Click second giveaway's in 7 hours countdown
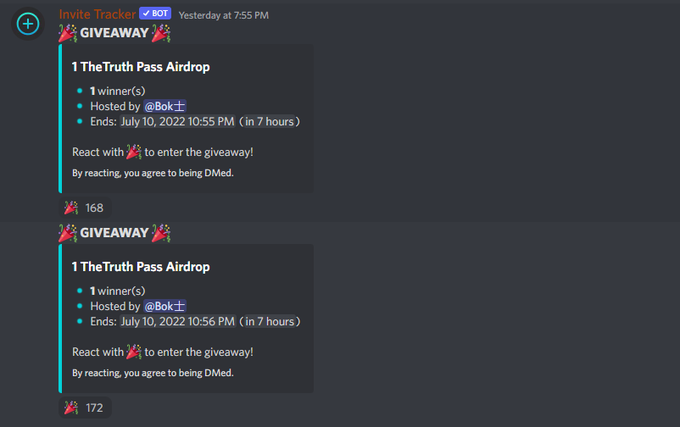This screenshot has height=427, width=680. 270,321
